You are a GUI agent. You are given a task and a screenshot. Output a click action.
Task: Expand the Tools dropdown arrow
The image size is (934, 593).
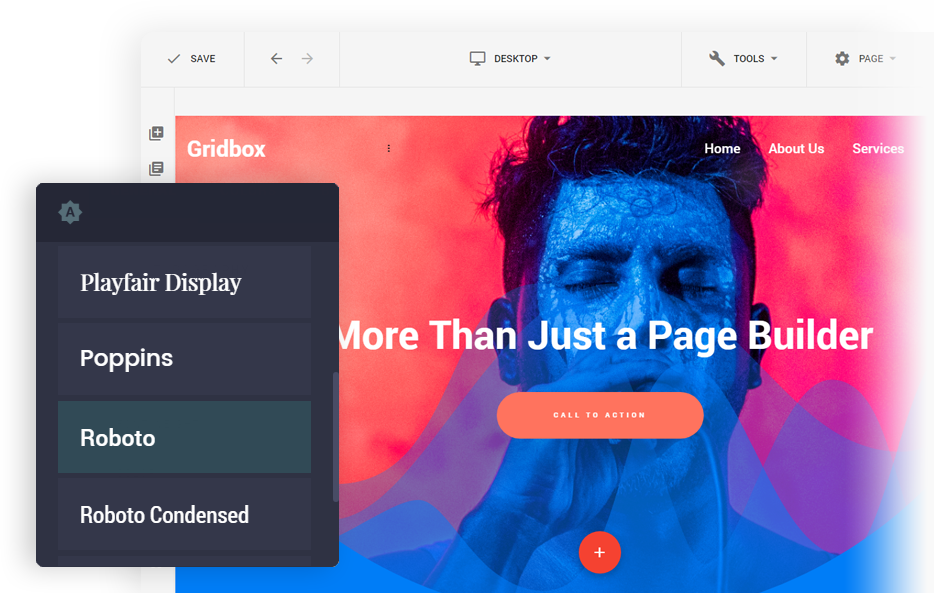pos(774,59)
